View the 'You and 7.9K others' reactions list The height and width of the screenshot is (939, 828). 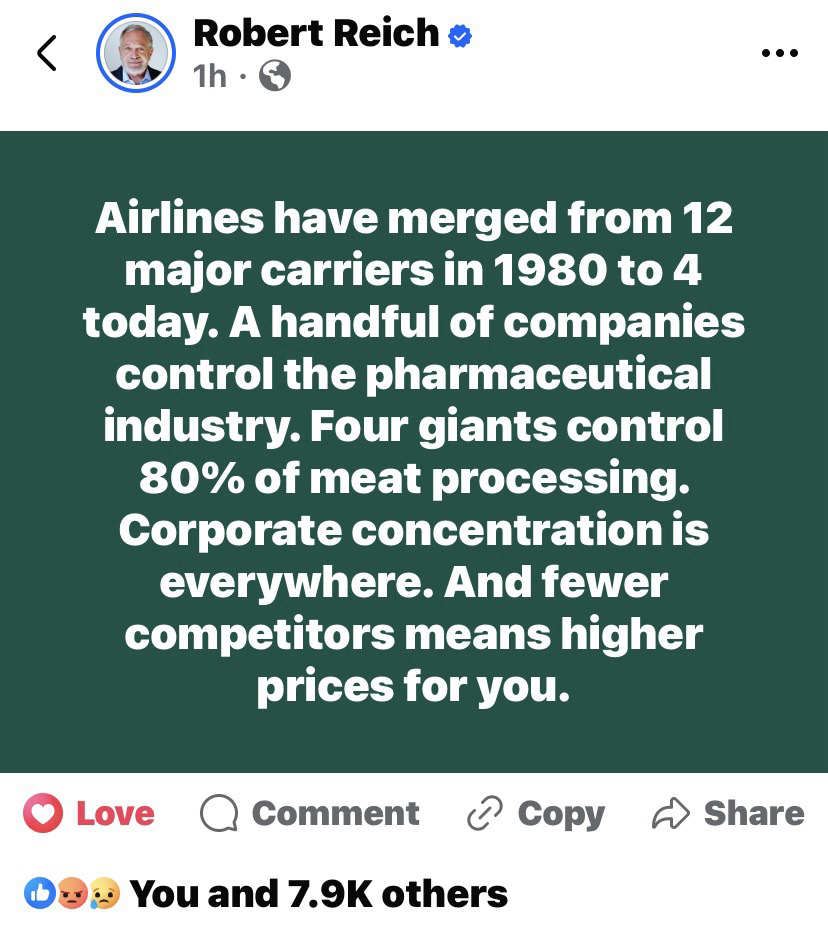click(x=318, y=893)
